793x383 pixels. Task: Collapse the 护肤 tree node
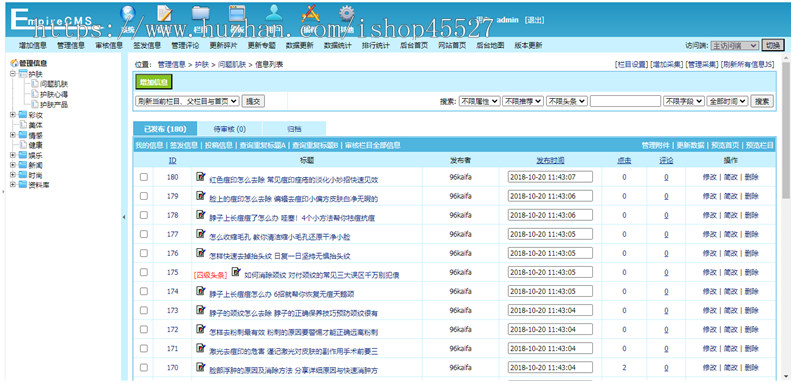[x=12, y=73]
